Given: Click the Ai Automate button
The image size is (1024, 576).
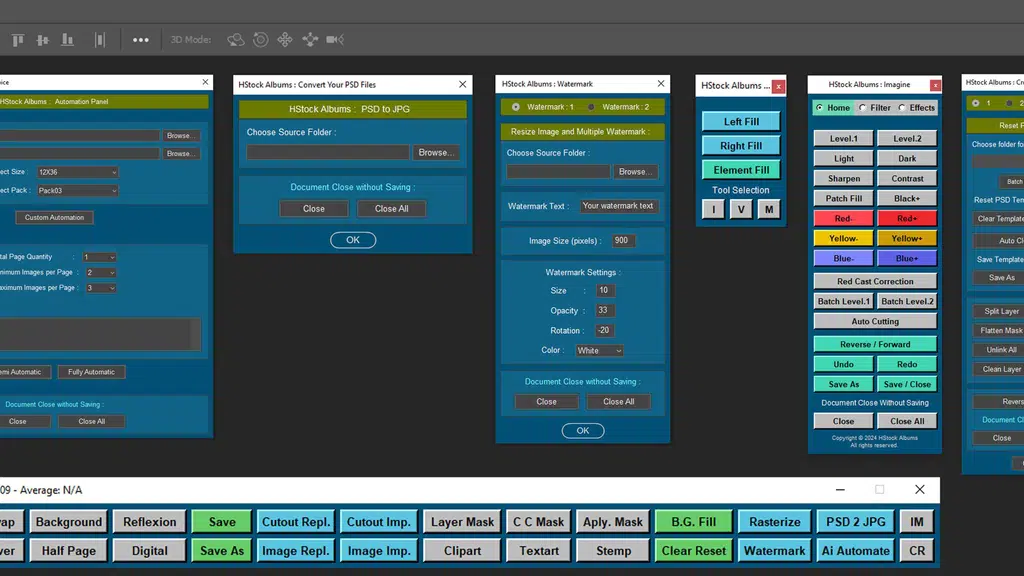Looking at the screenshot, I should 856,551.
